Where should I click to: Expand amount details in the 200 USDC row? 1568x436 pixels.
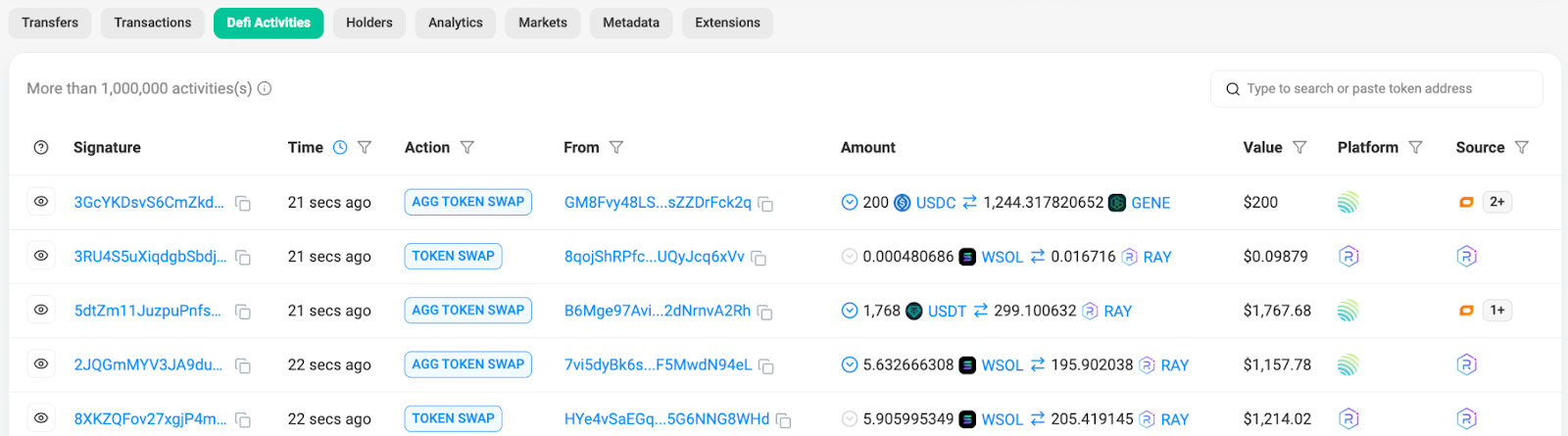pos(850,203)
